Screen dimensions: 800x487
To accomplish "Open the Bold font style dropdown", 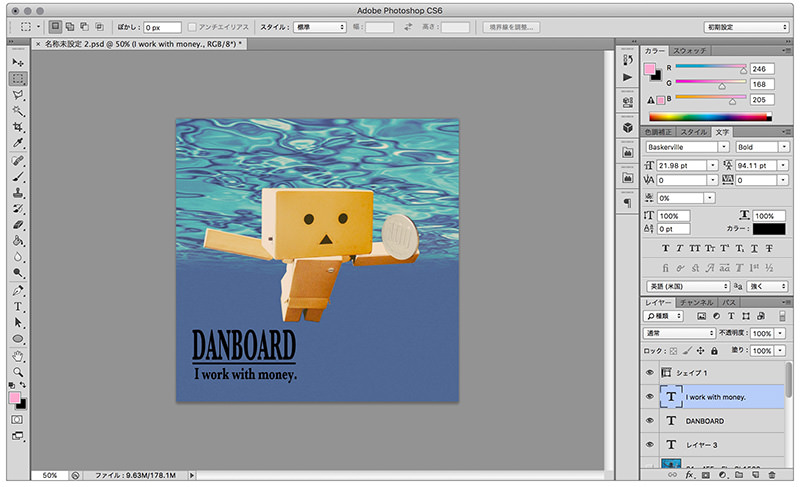I will [x=784, y=147].
